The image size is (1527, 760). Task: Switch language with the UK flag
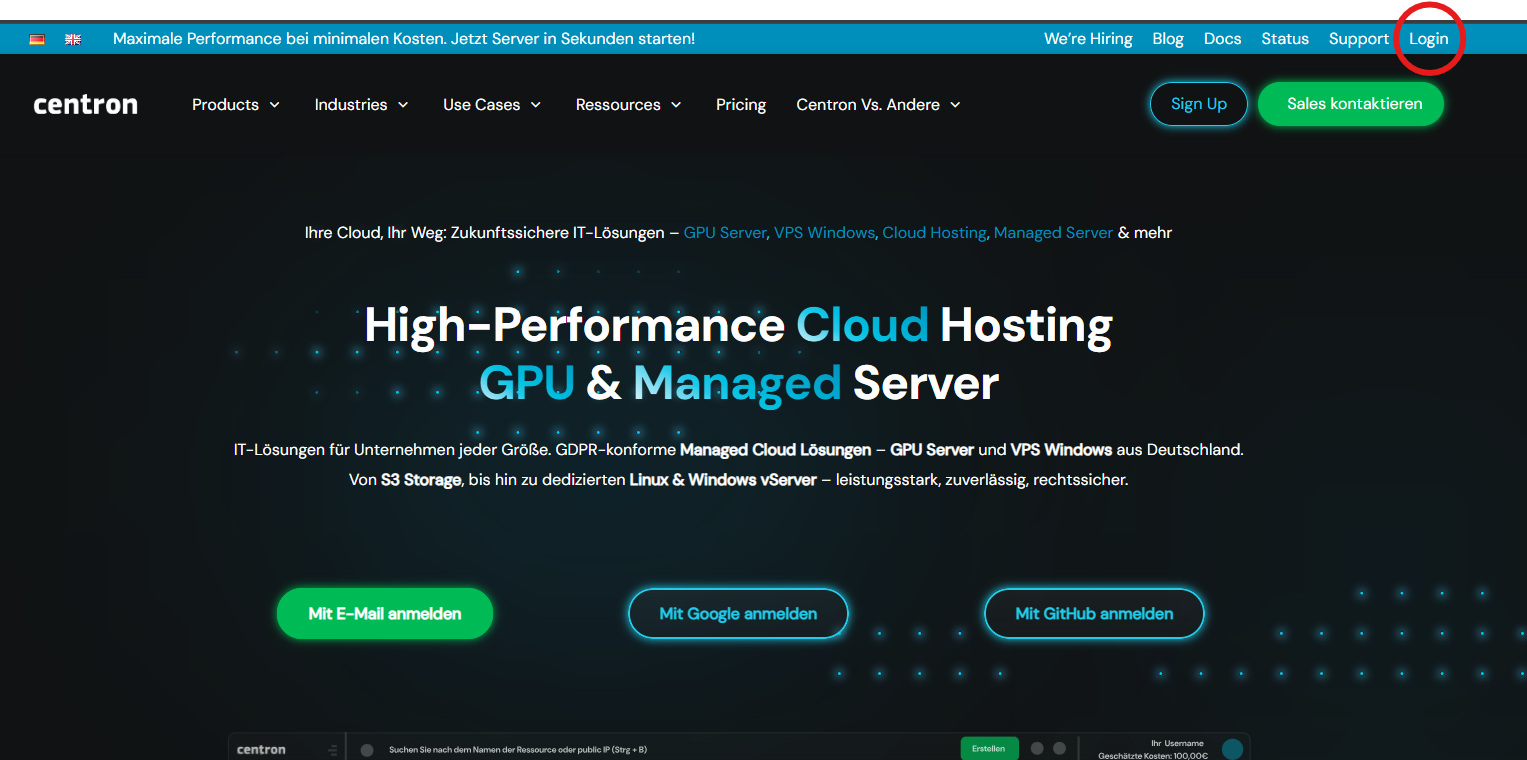pos(73,39)
